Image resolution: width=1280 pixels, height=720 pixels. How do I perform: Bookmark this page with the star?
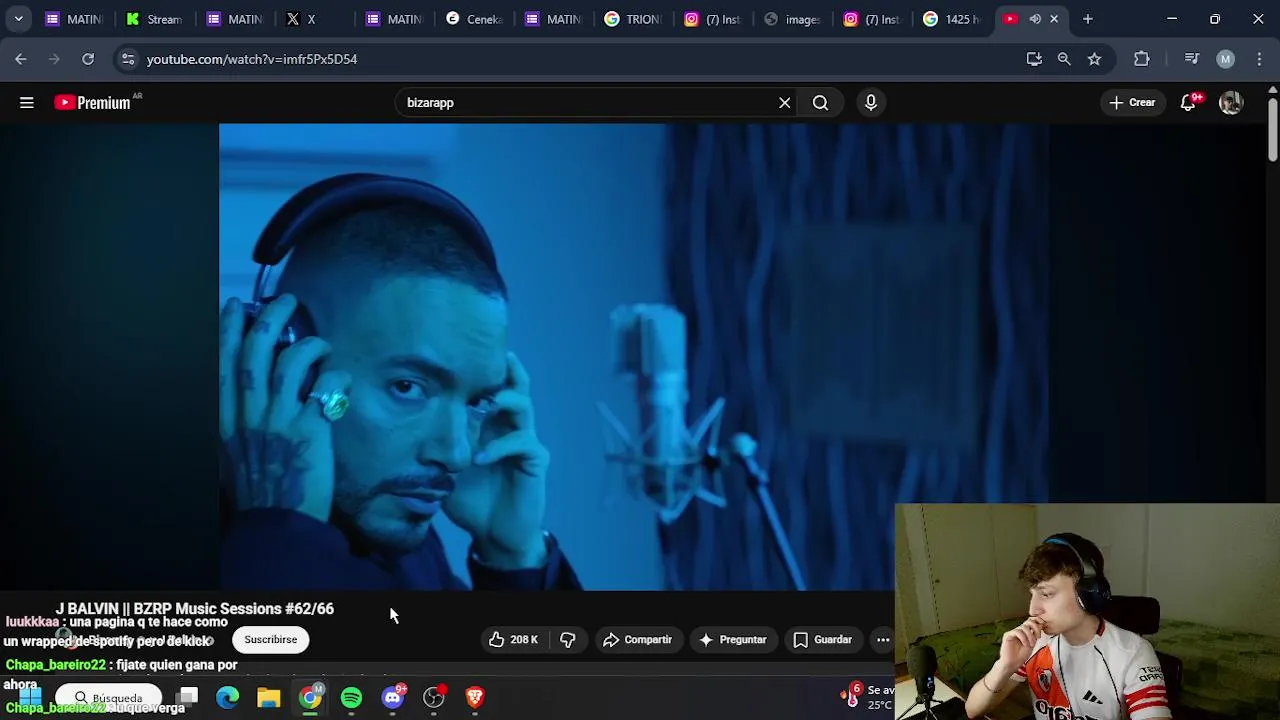[x=1094, y=59]
